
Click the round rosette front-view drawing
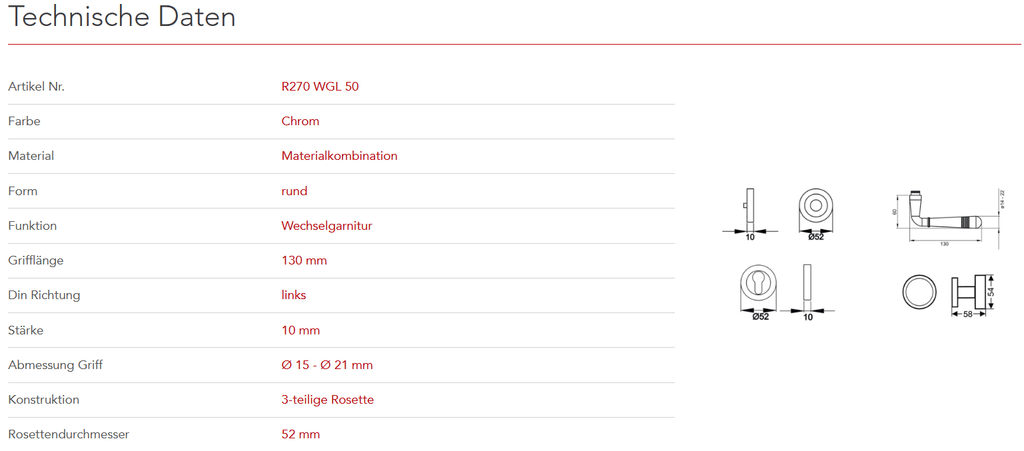[x=816, y=208]
